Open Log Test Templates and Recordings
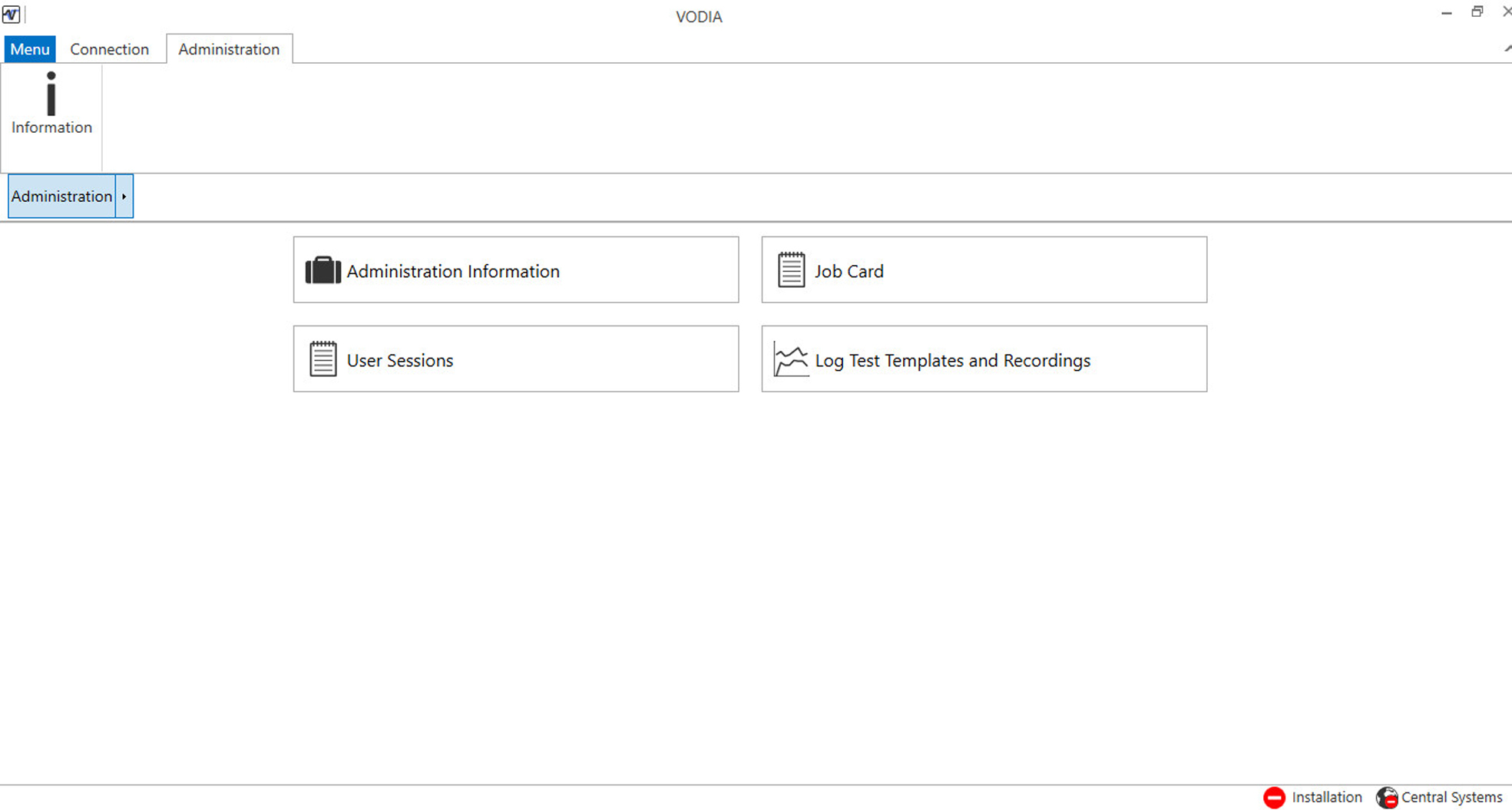The height and width of the screenshot is (810, 1512). pyautogui.click(x=984, y=359)
